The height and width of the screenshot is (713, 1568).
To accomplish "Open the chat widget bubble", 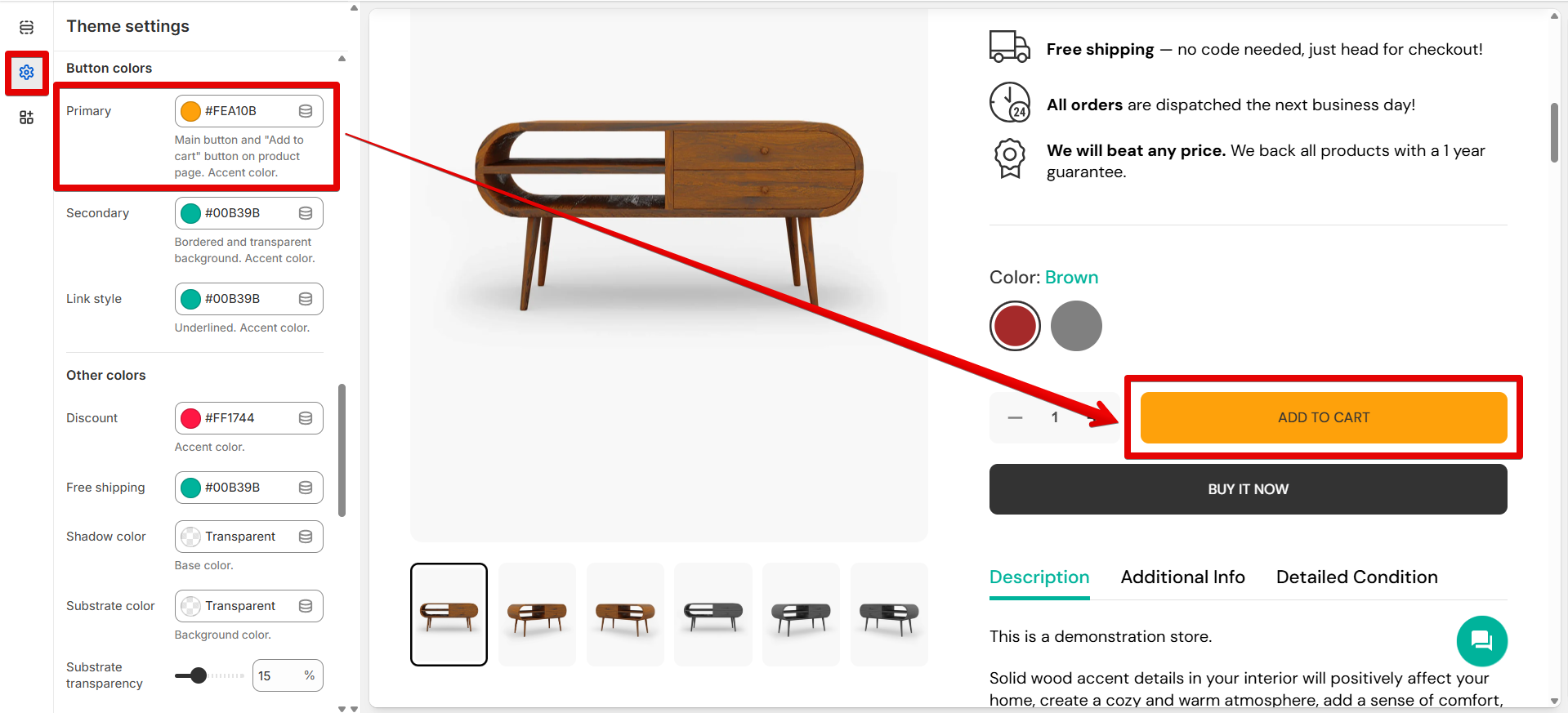I will (1481, 641).
